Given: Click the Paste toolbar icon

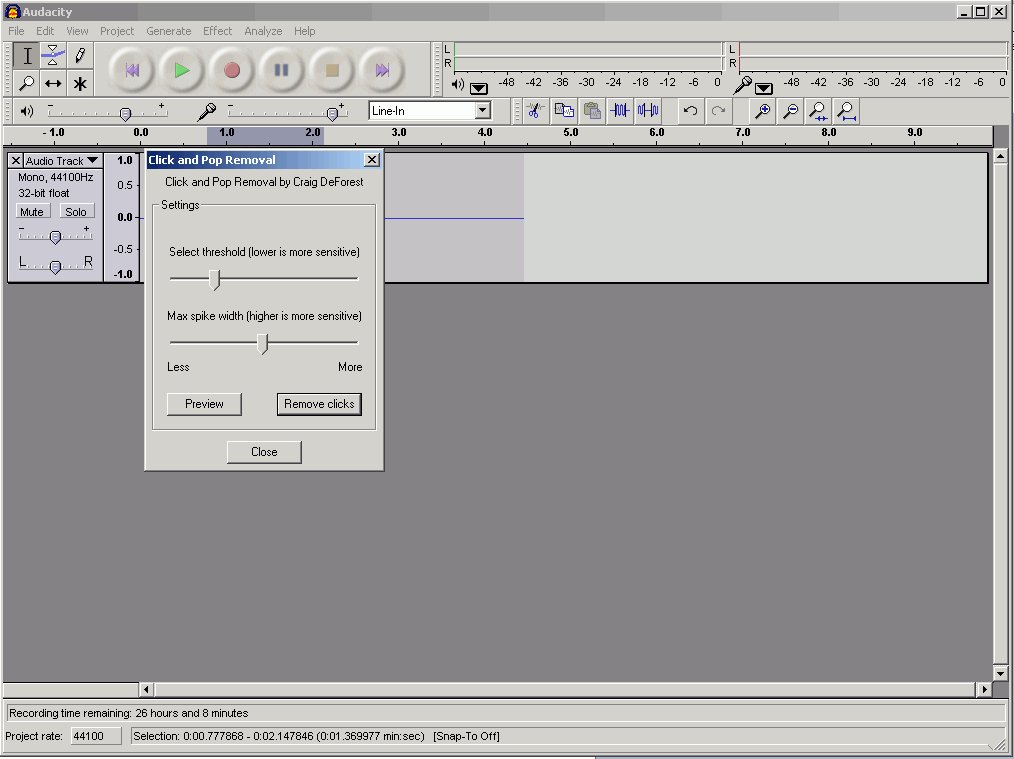Looking at the screenshot, I should pos(592,111).
